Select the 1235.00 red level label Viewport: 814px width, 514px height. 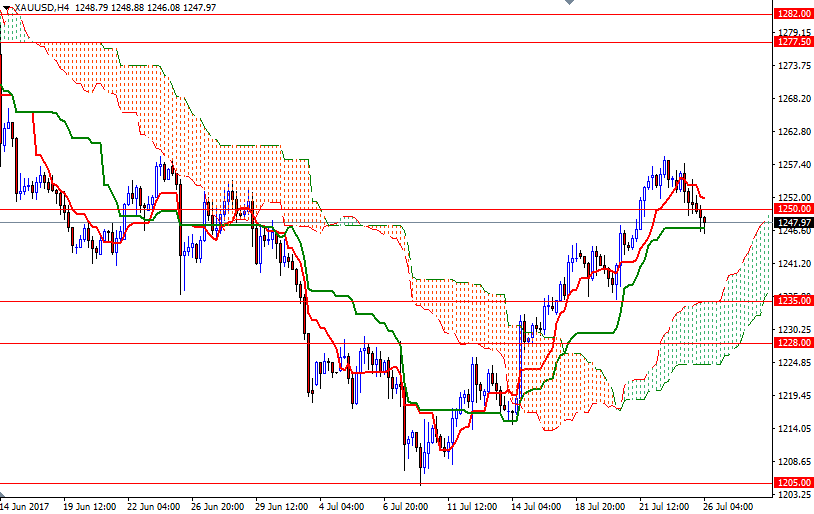pyautogui.click(x=793, y=301)
